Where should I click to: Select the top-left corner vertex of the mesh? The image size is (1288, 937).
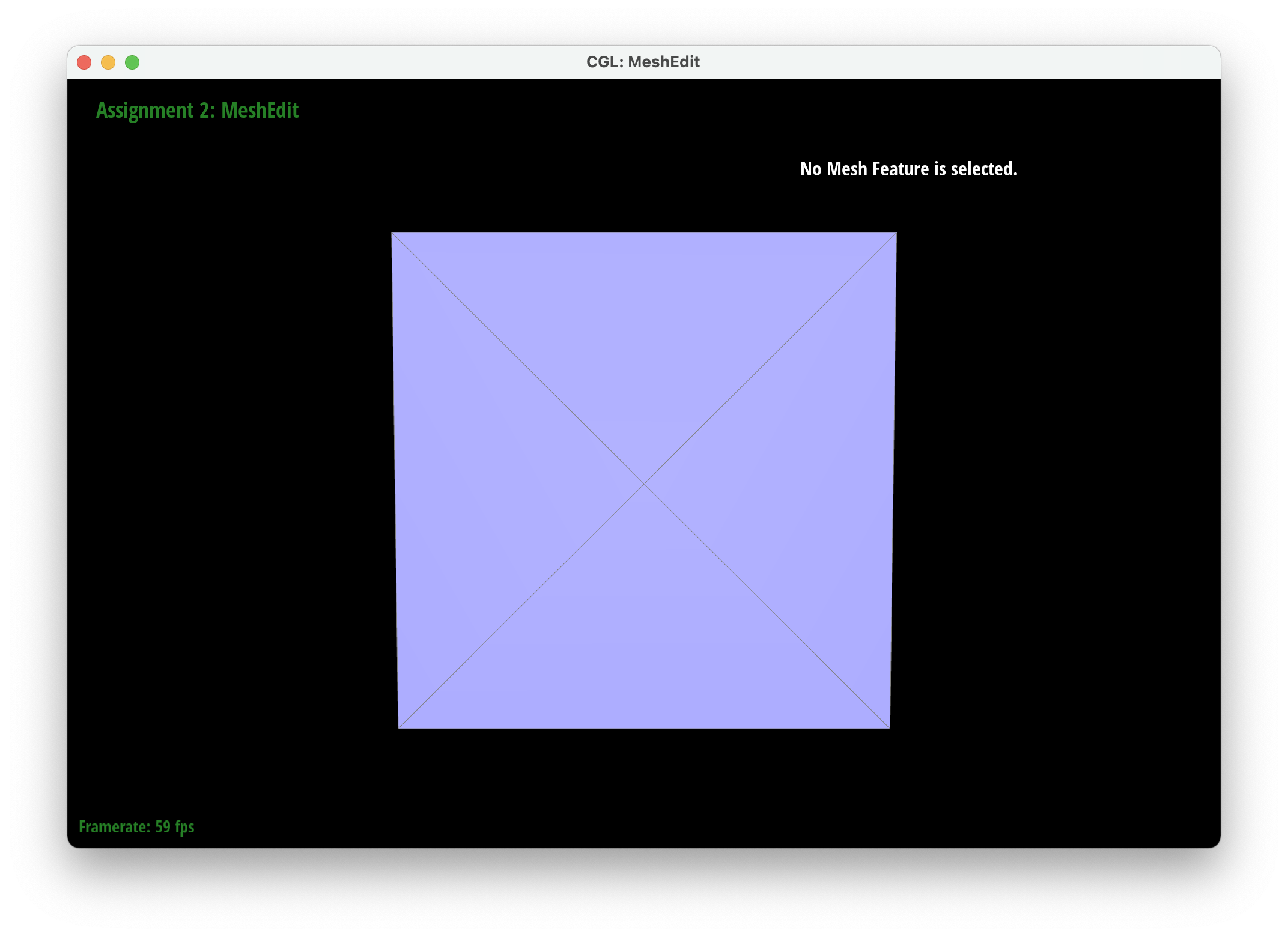392,233
